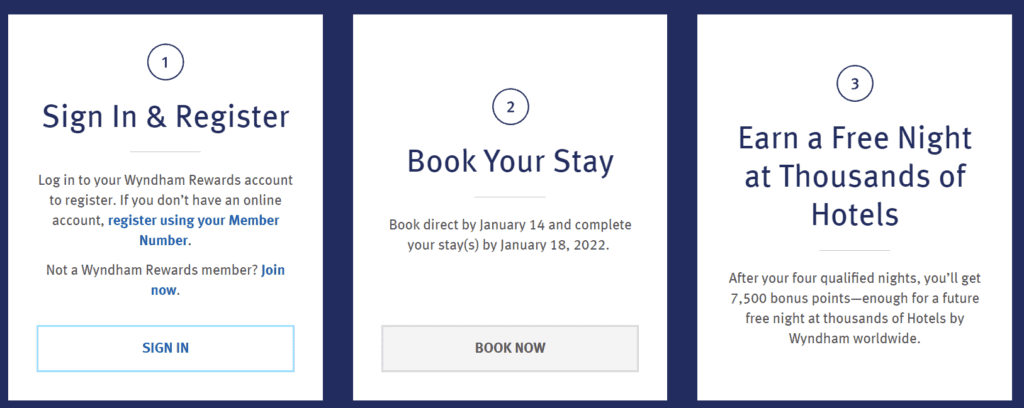Screen dimensions: 1024x408
Task: Click divider line under Book Your Stay
Action: pos(509,196)
